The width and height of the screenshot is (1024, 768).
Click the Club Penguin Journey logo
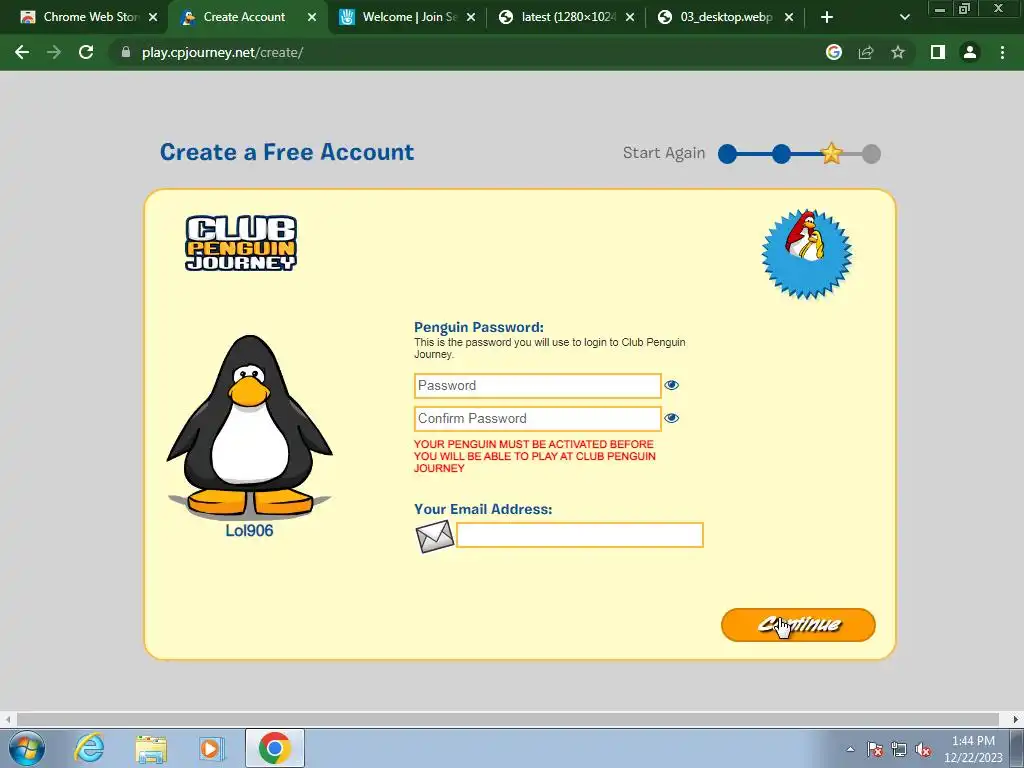[241, 243]
